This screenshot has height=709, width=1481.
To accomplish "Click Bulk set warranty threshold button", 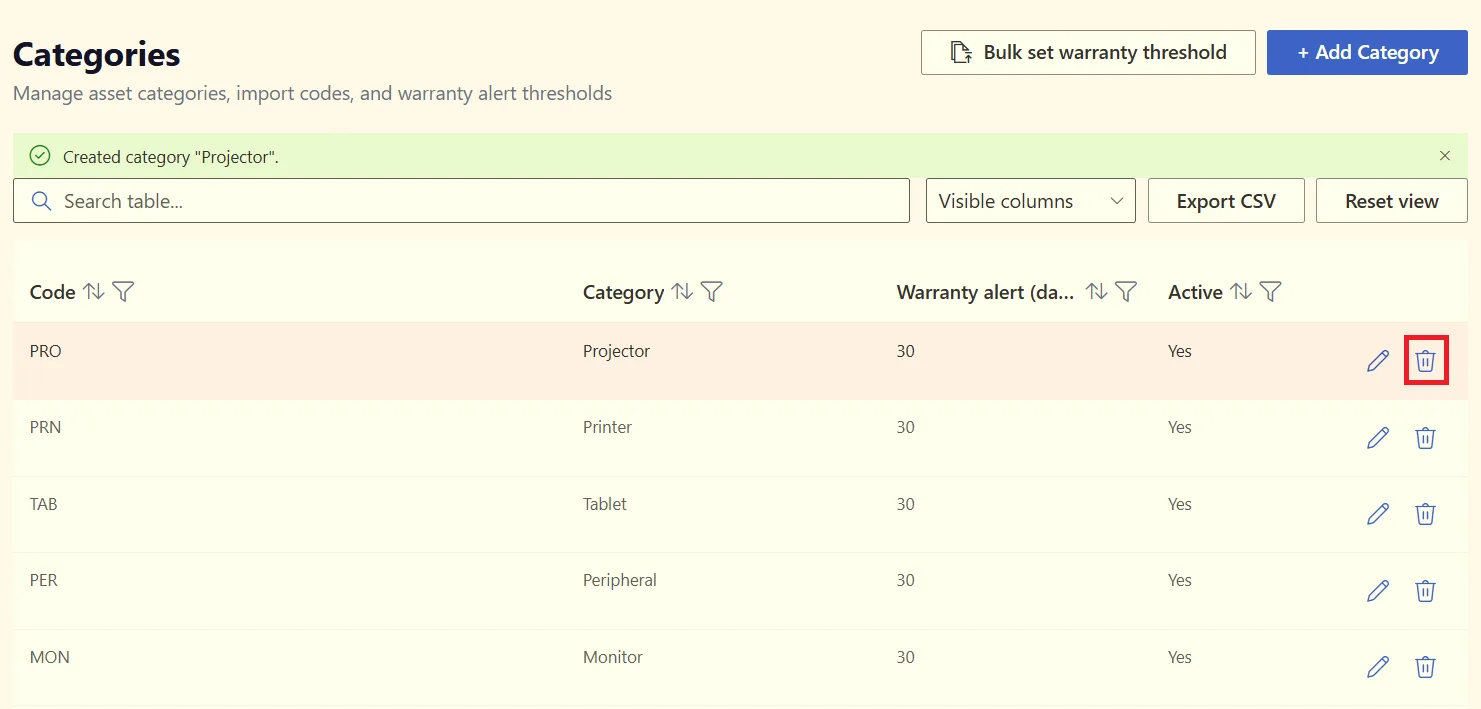I will click(x=1088, y=52).
